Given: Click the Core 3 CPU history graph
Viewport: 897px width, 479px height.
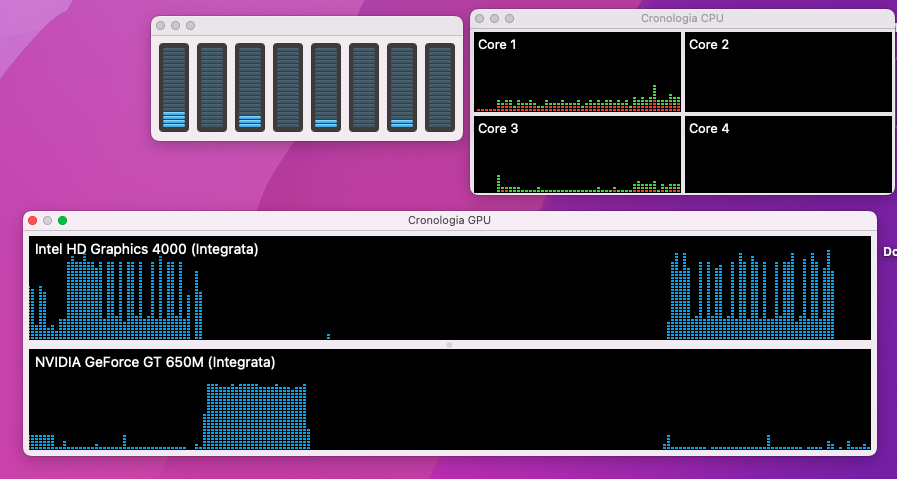Looking at the screenshot, I should (578, 155).
